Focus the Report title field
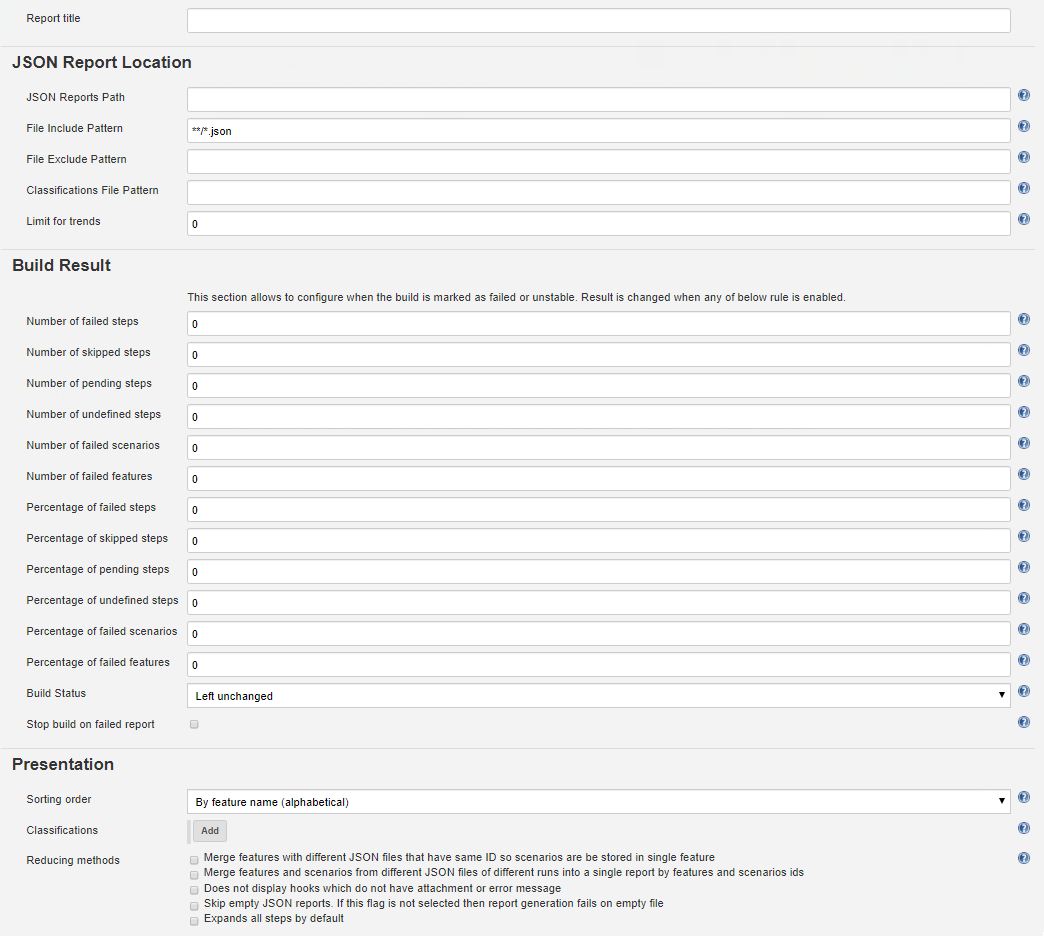 599,21
